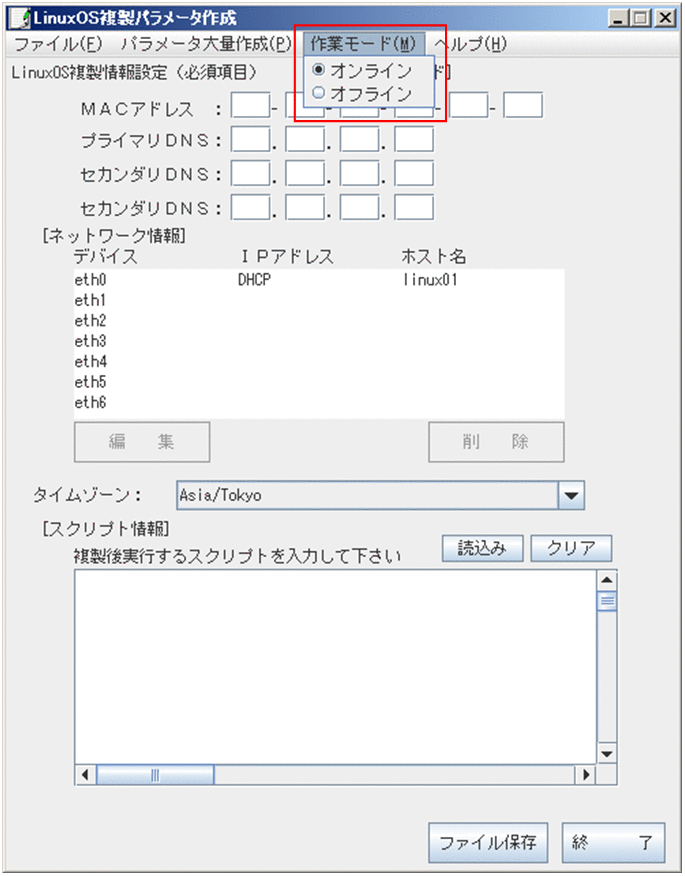Screen dimensions: 685x876
Task: Click the script area horizontal scrollbar thumb
Action: click(x=155, y=775)
